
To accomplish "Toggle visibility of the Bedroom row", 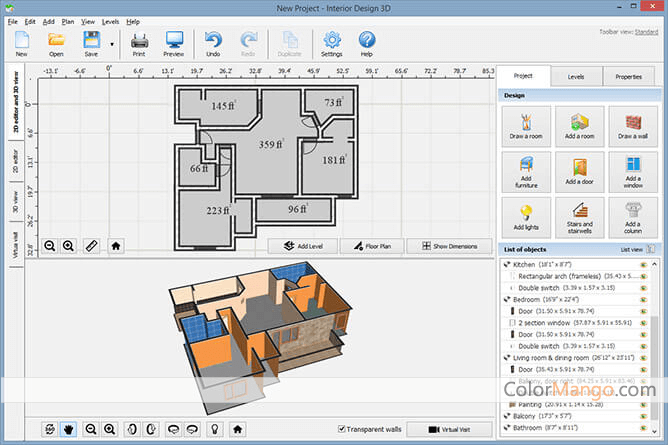I will [643, 300].
